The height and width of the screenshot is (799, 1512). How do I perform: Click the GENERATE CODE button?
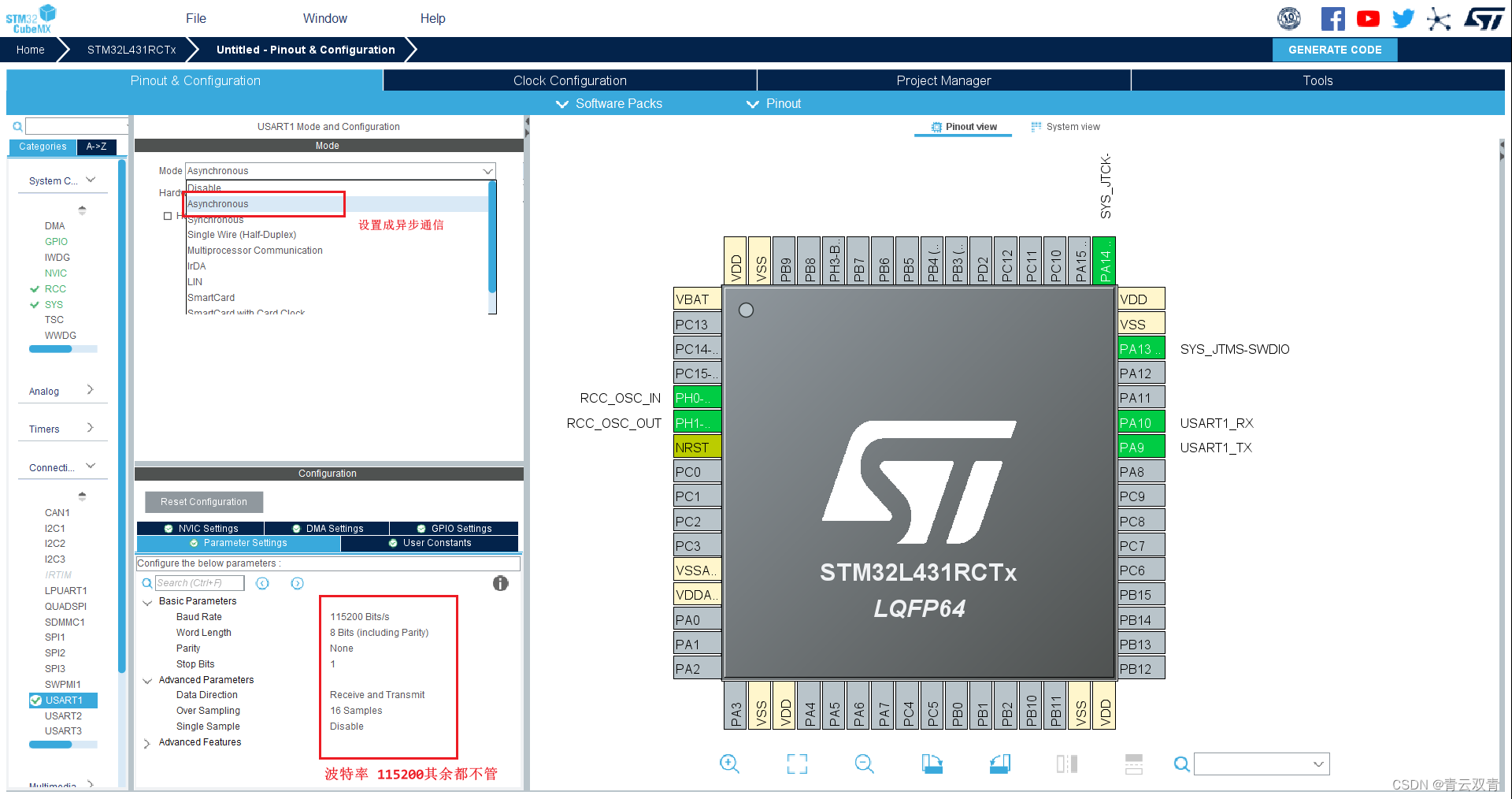(x=1335, y=50)
